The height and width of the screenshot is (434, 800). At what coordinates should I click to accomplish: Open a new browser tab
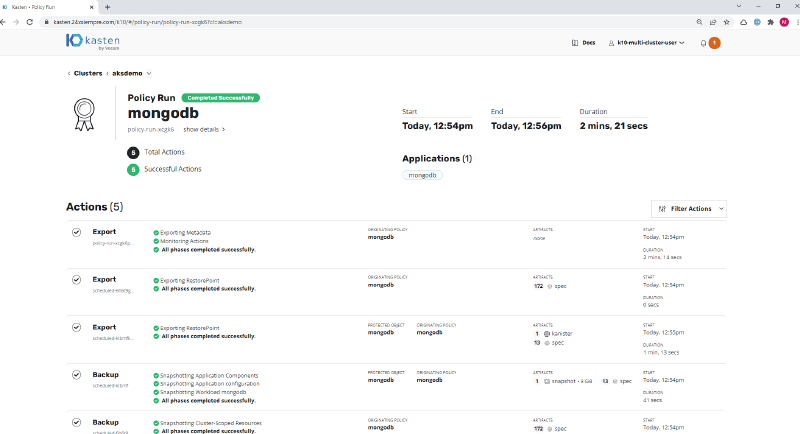(108, 7)
